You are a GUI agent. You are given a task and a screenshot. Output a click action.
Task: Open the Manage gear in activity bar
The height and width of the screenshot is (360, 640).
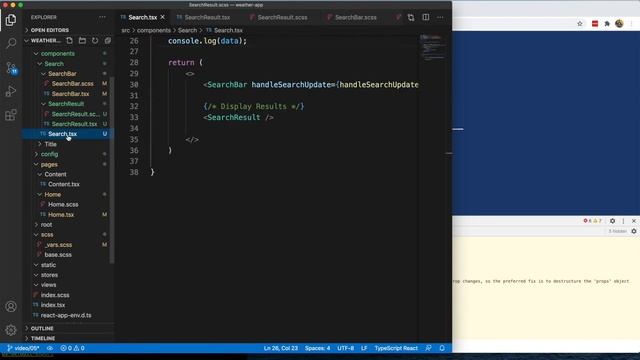coord(11,330)
